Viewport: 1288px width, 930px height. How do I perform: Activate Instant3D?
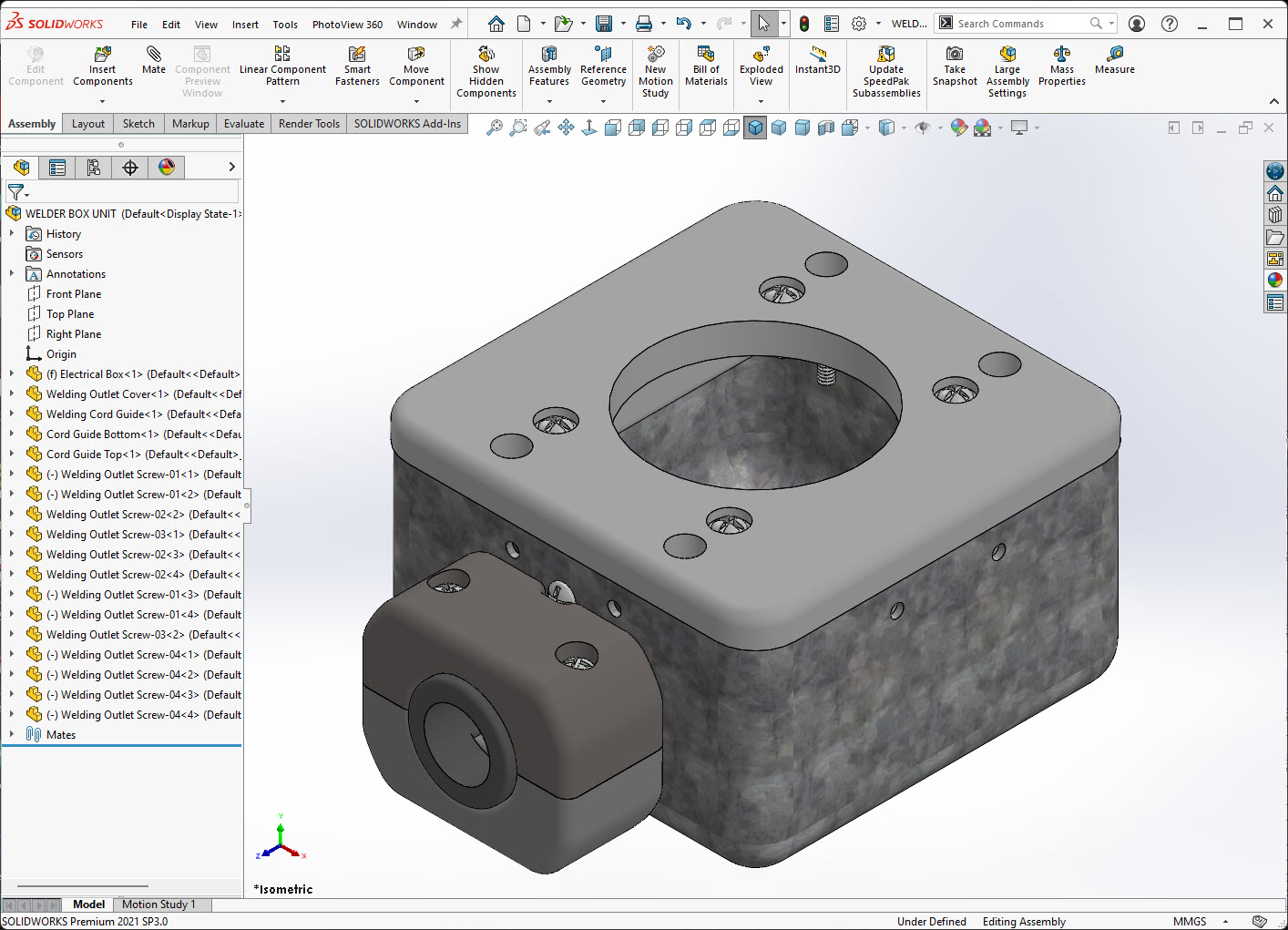(818, 60)
